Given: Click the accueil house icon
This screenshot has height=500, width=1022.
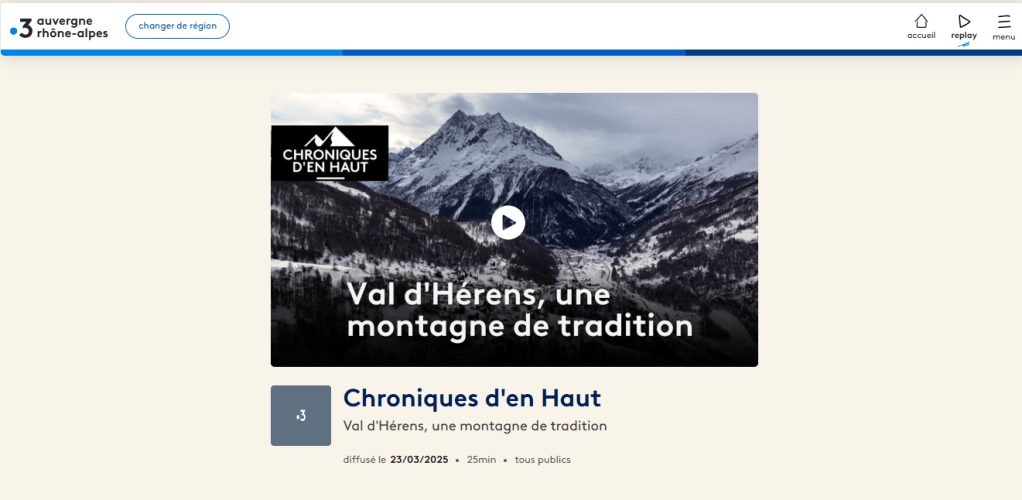Looking at the screenshot, I should (921, 21).
